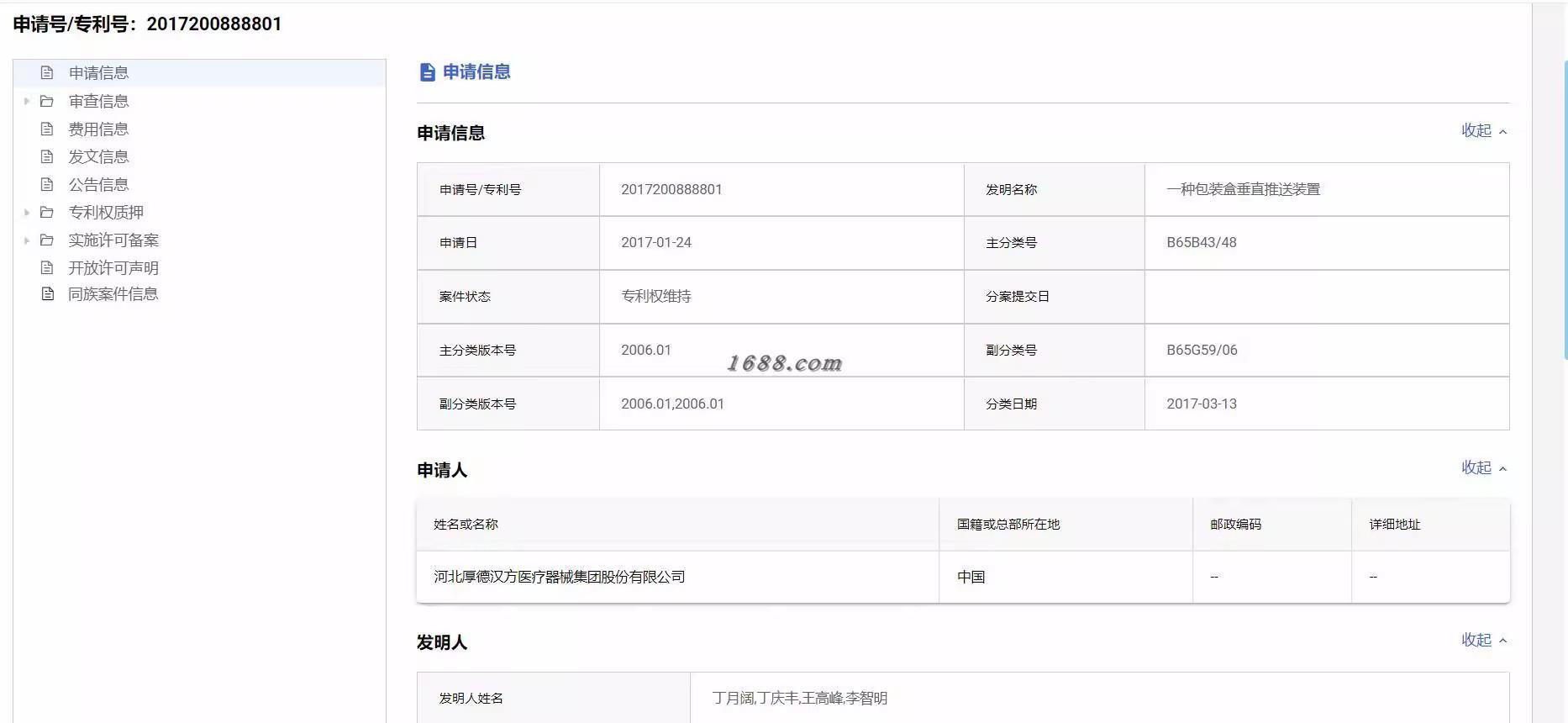Click applicant 河北厚德汉方医疗器械集团股份有限公司
This screenshot has width=1568, height=723.
tap(560, 577)
